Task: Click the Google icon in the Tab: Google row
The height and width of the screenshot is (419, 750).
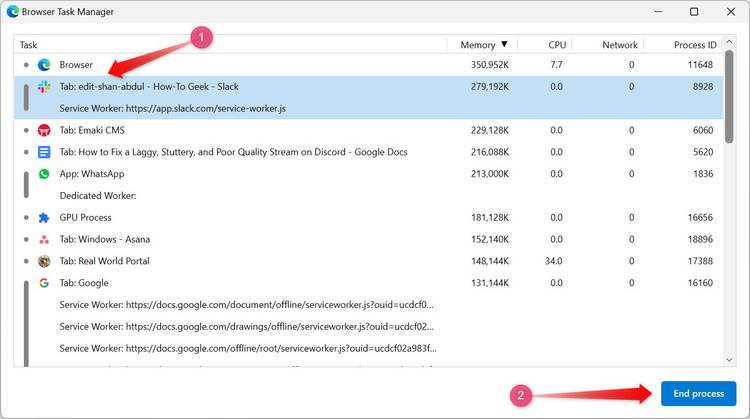Action: tap(44, 283)
